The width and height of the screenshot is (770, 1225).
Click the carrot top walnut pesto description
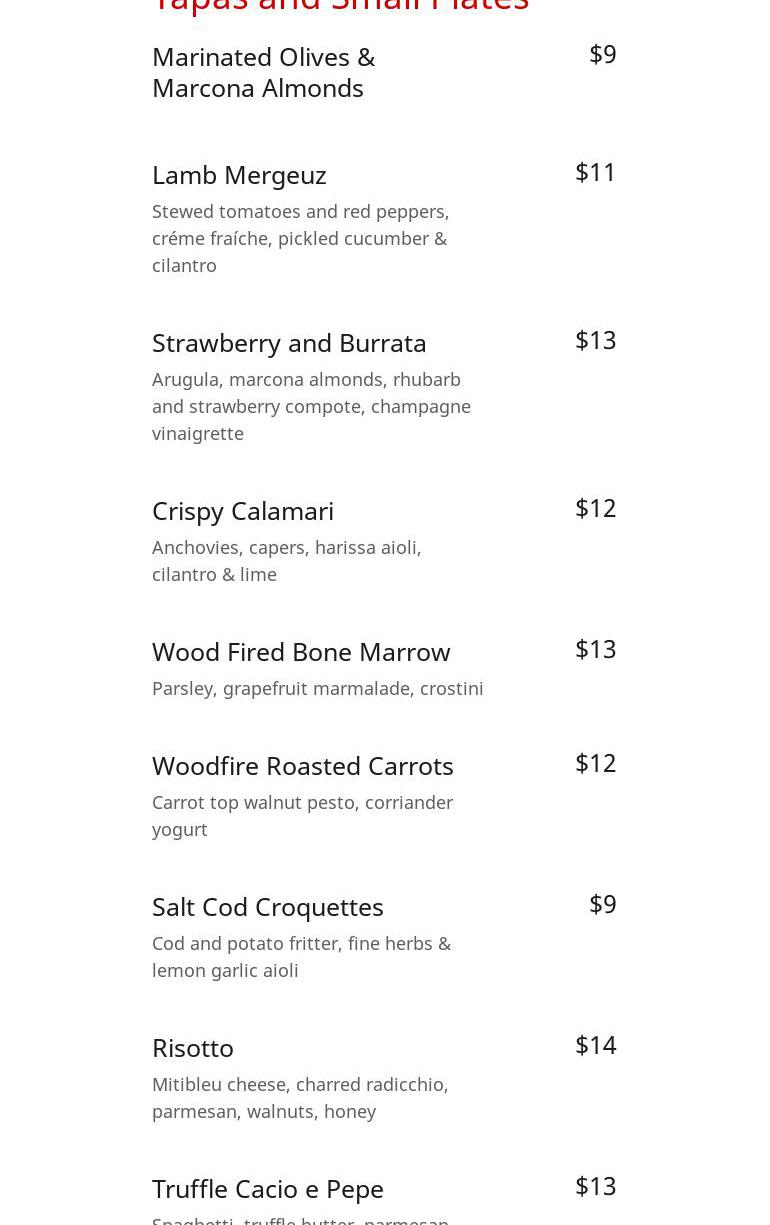pos(302,815)
